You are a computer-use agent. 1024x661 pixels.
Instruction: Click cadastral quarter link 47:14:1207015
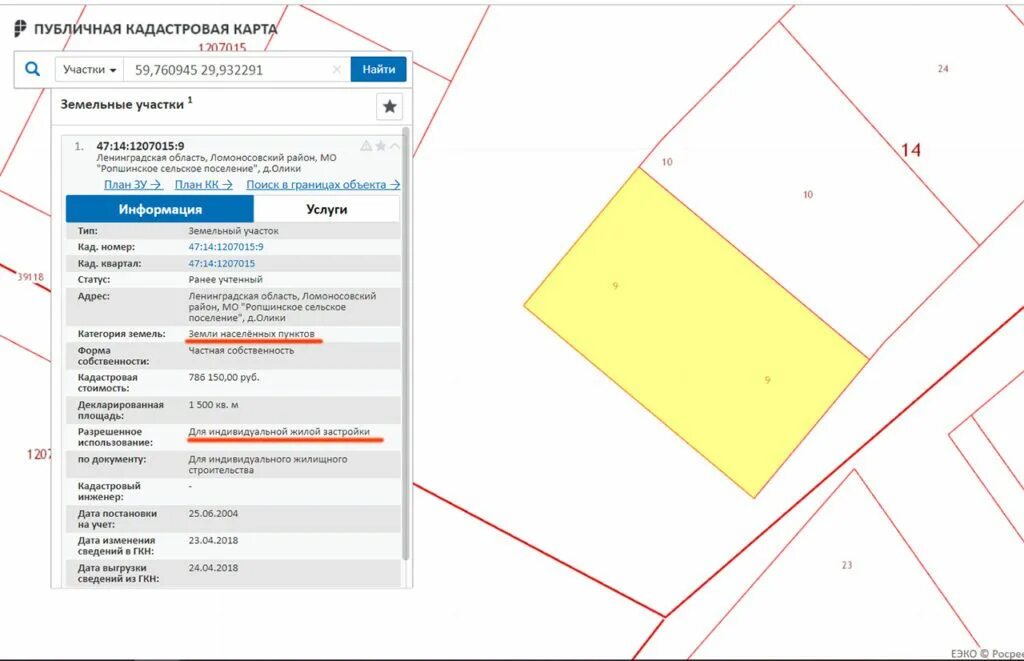coord(221,263)
